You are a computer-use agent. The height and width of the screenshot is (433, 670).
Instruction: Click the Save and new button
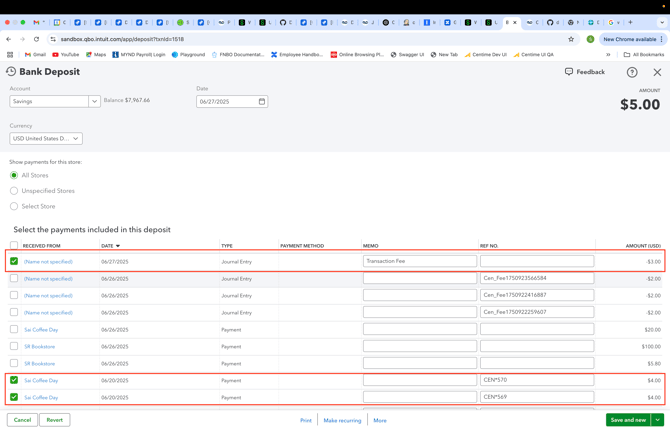tap(628, 420)
